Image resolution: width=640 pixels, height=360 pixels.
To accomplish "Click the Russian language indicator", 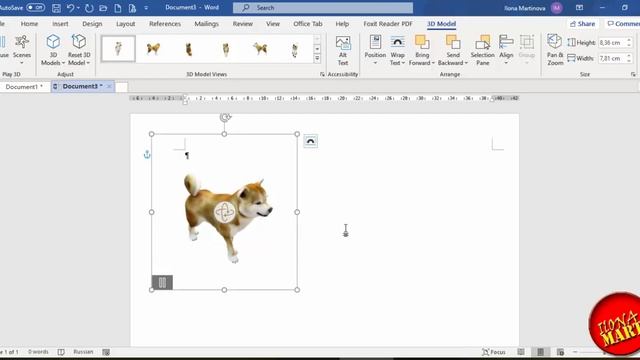I will click(83, 352).
